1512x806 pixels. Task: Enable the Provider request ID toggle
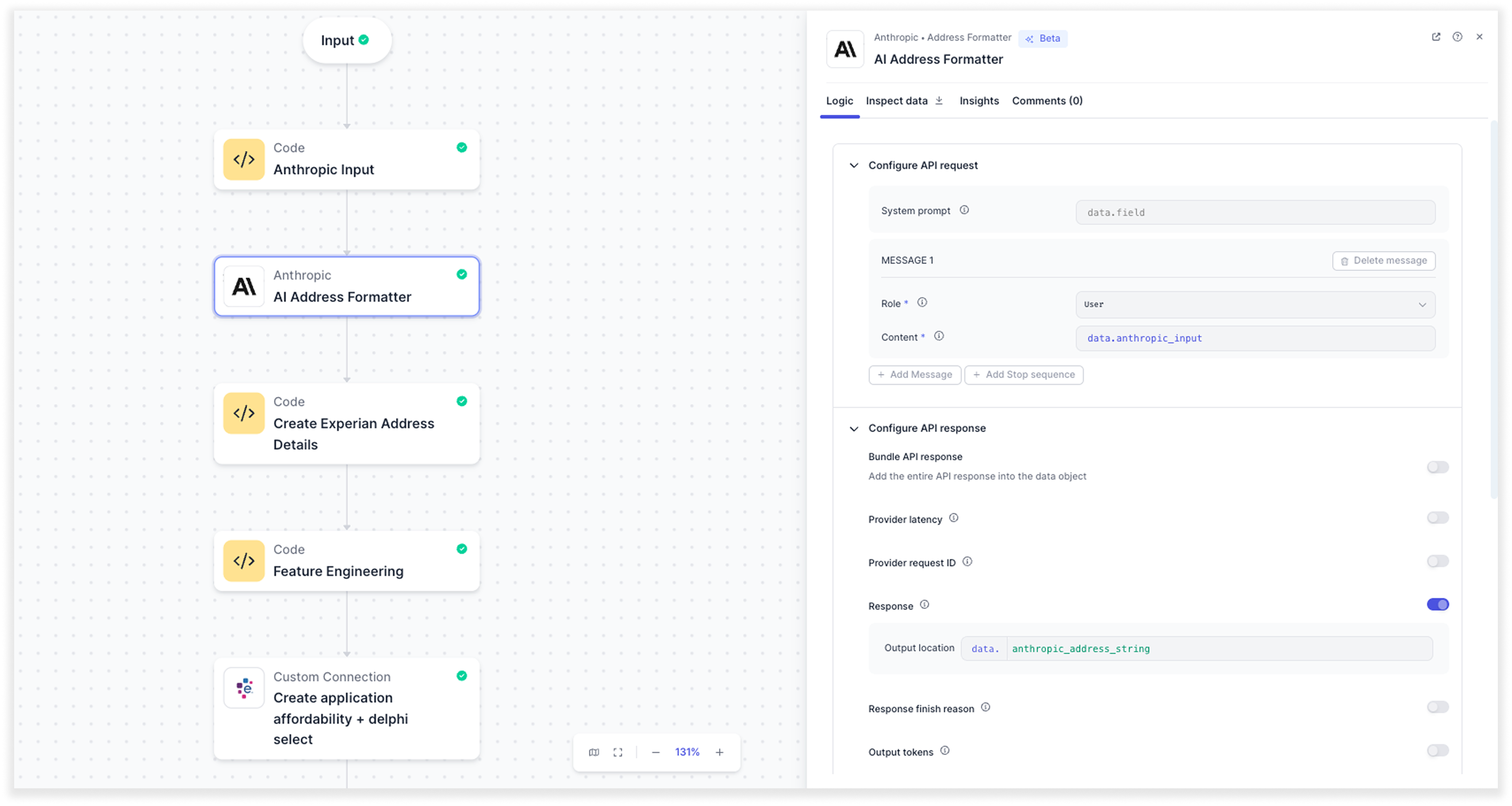[x=1437, y=561]
